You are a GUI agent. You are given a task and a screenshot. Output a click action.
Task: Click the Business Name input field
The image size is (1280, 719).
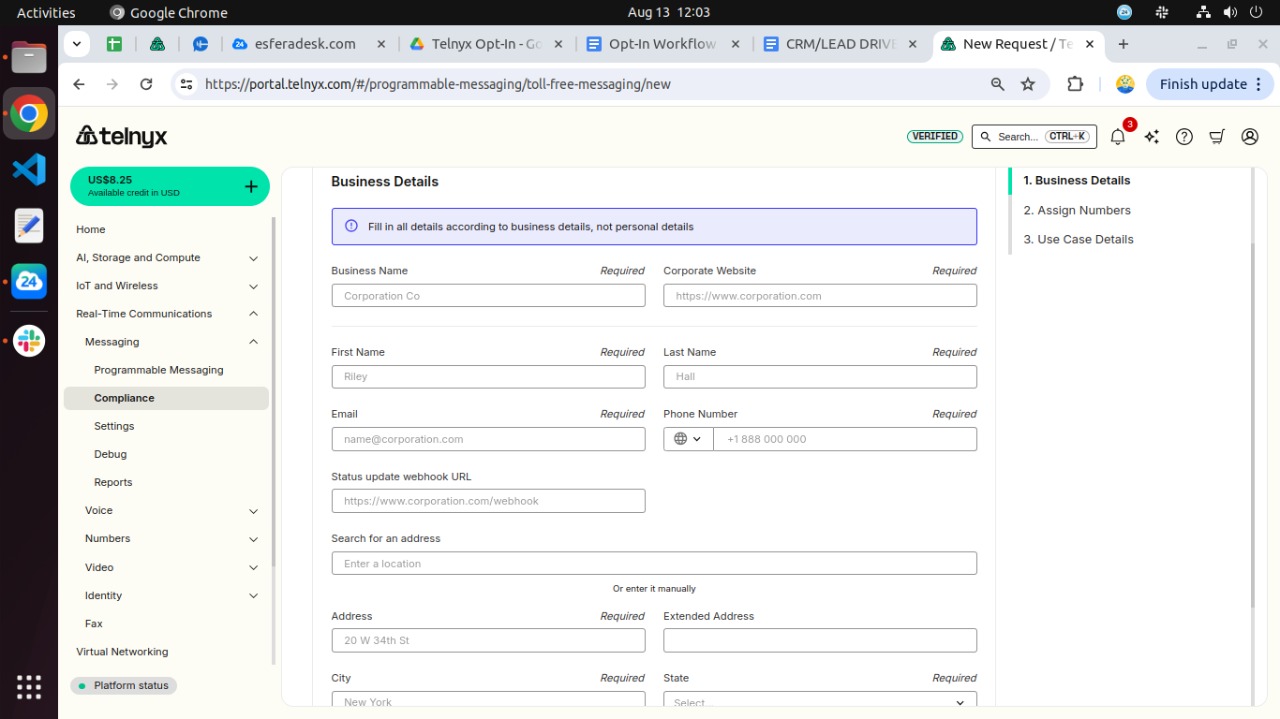pos(488,296)
